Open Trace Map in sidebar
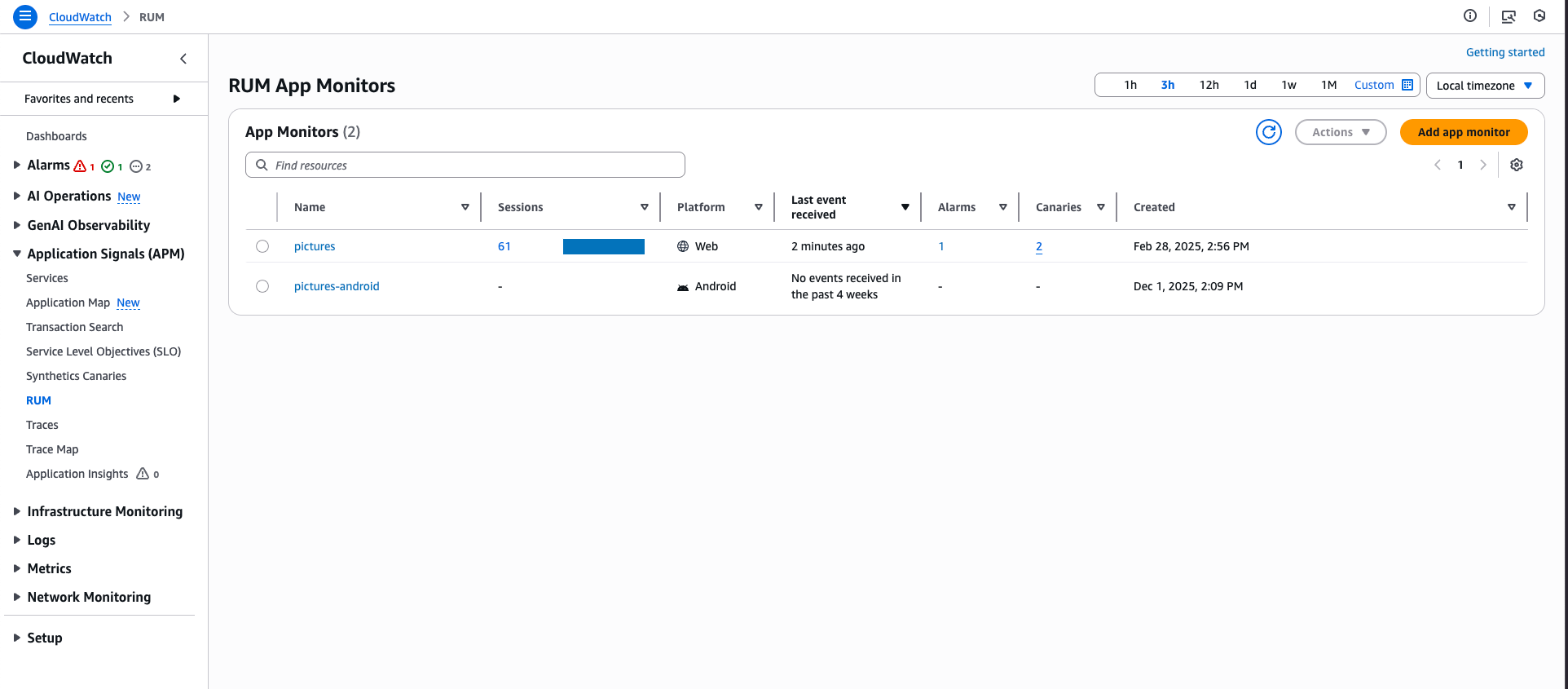The width and height of the screenshot is (1568, 689). (52, 449)
